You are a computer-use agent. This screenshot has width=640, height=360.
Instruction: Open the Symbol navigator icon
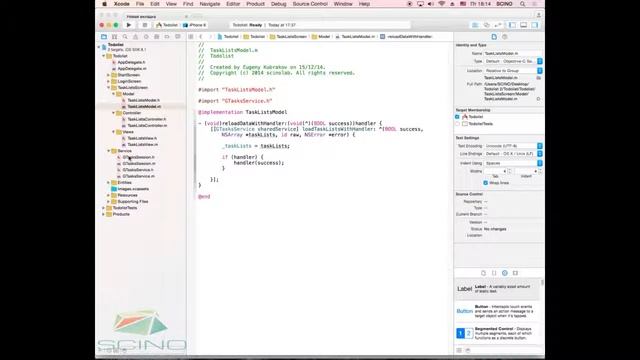[114, 37]
